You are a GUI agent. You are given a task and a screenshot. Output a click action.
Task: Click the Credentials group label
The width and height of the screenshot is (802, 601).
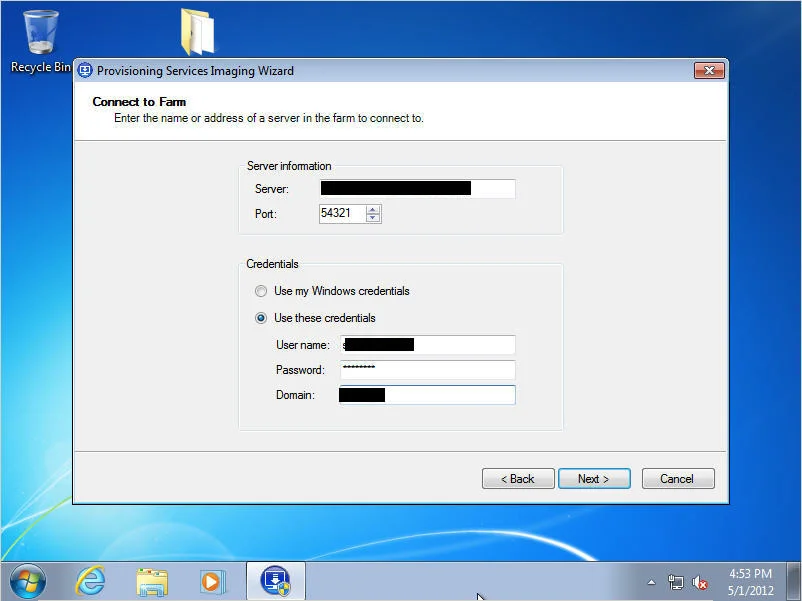[272, 264]
